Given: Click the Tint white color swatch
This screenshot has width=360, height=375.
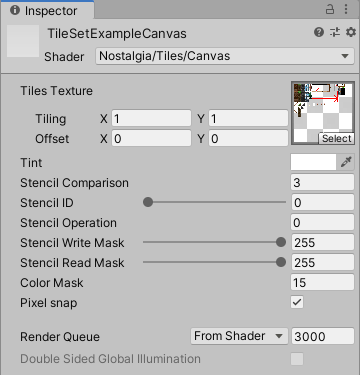Looking at the screenshot, I should click(313, 162).
